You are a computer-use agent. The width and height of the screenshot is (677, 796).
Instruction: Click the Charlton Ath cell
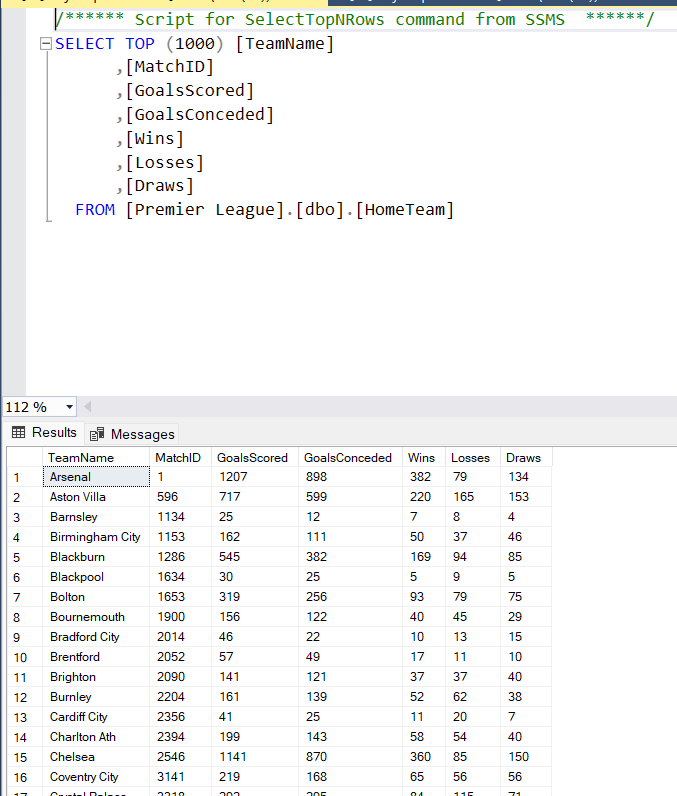pyautogui.click(x=96, y=737)
